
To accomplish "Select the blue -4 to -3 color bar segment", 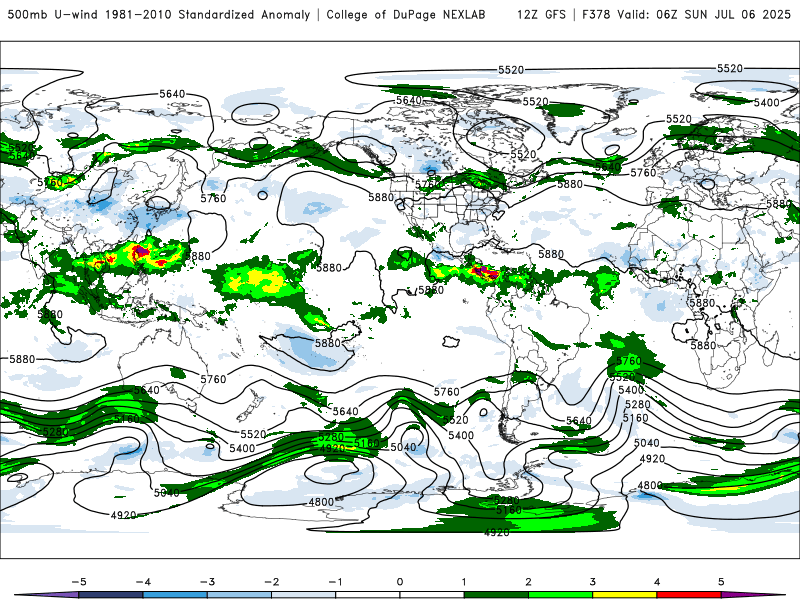I will [175, 595].
